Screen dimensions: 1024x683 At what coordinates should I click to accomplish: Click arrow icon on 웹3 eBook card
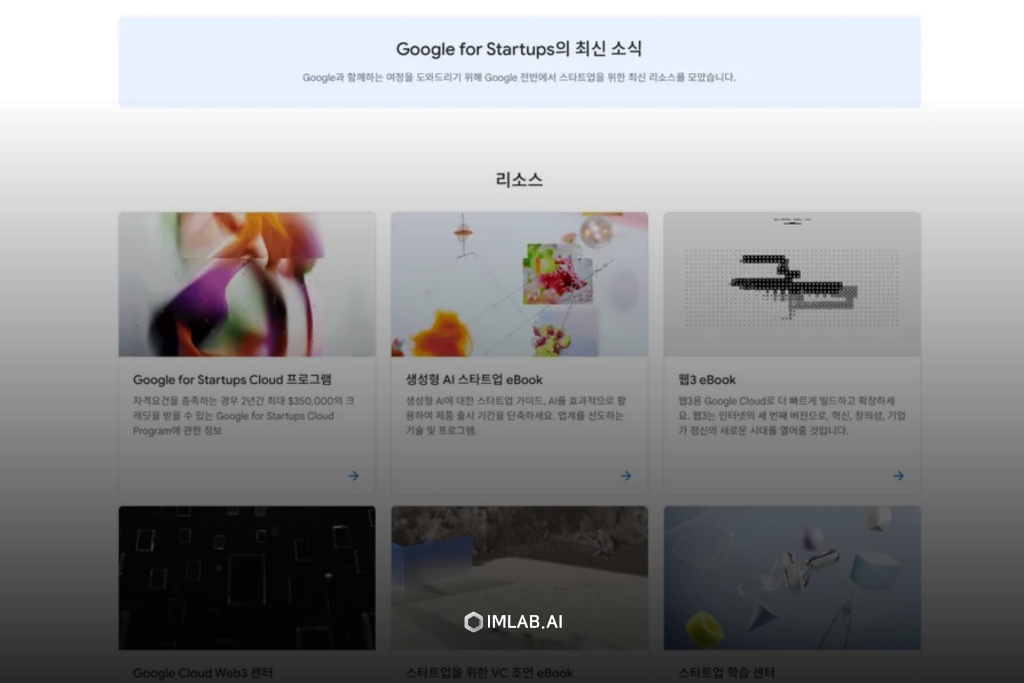coord(899,476)
